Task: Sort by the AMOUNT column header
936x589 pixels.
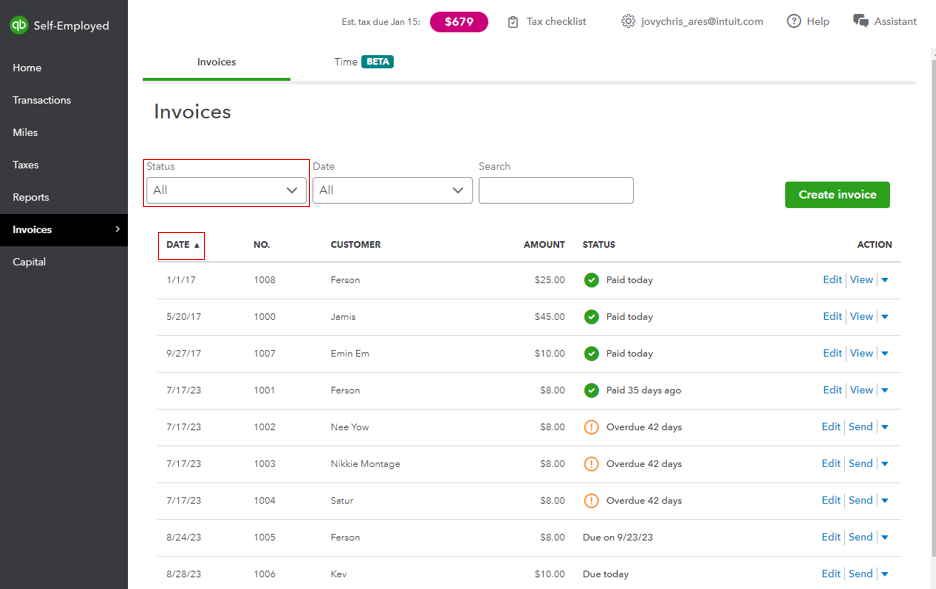Action: pyautogui.click(x=544, y=245)
